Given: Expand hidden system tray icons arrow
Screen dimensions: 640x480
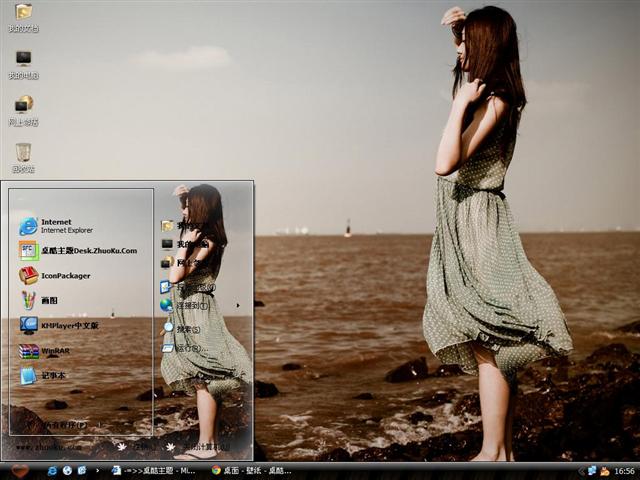Looking at the screenshot, I should (x=582, y=470).
